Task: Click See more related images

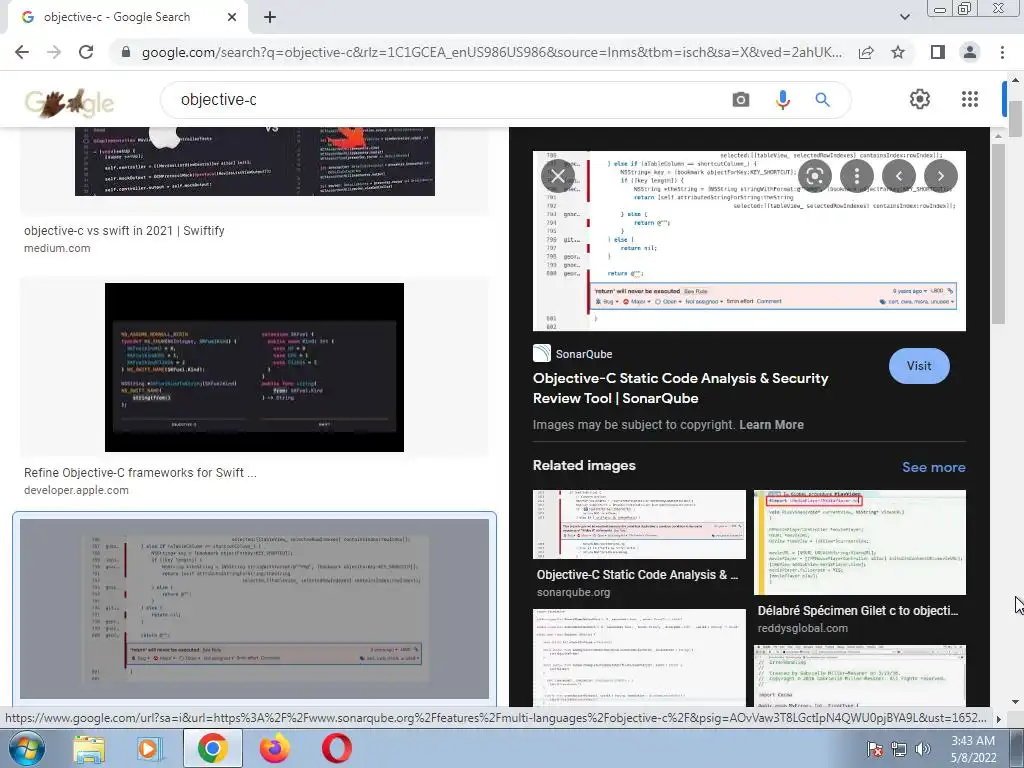Action: coord(933,467)
